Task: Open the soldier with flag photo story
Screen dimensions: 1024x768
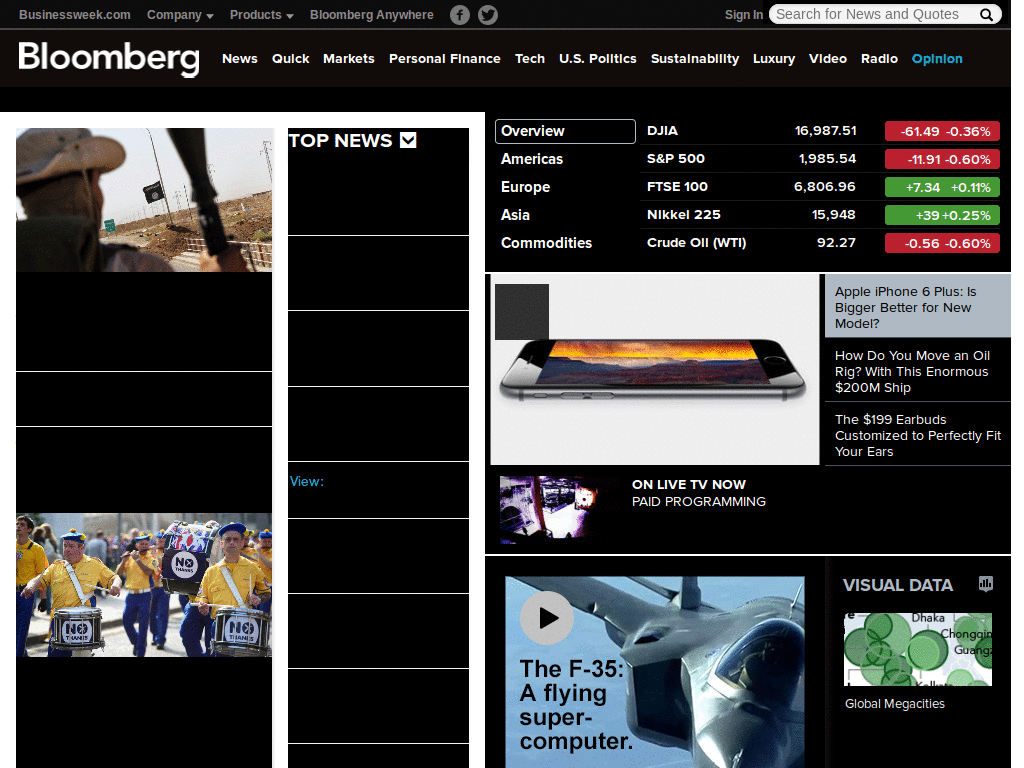Action: click(x=144, y=200)
